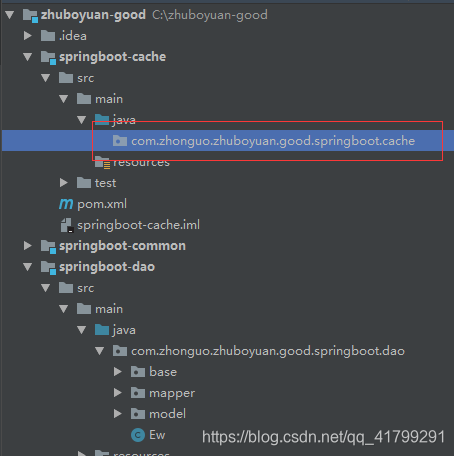Viewport: 454px width, 456px height.
Task: Collapse src arrow under springboot-dao
Action: click(46, 288)
